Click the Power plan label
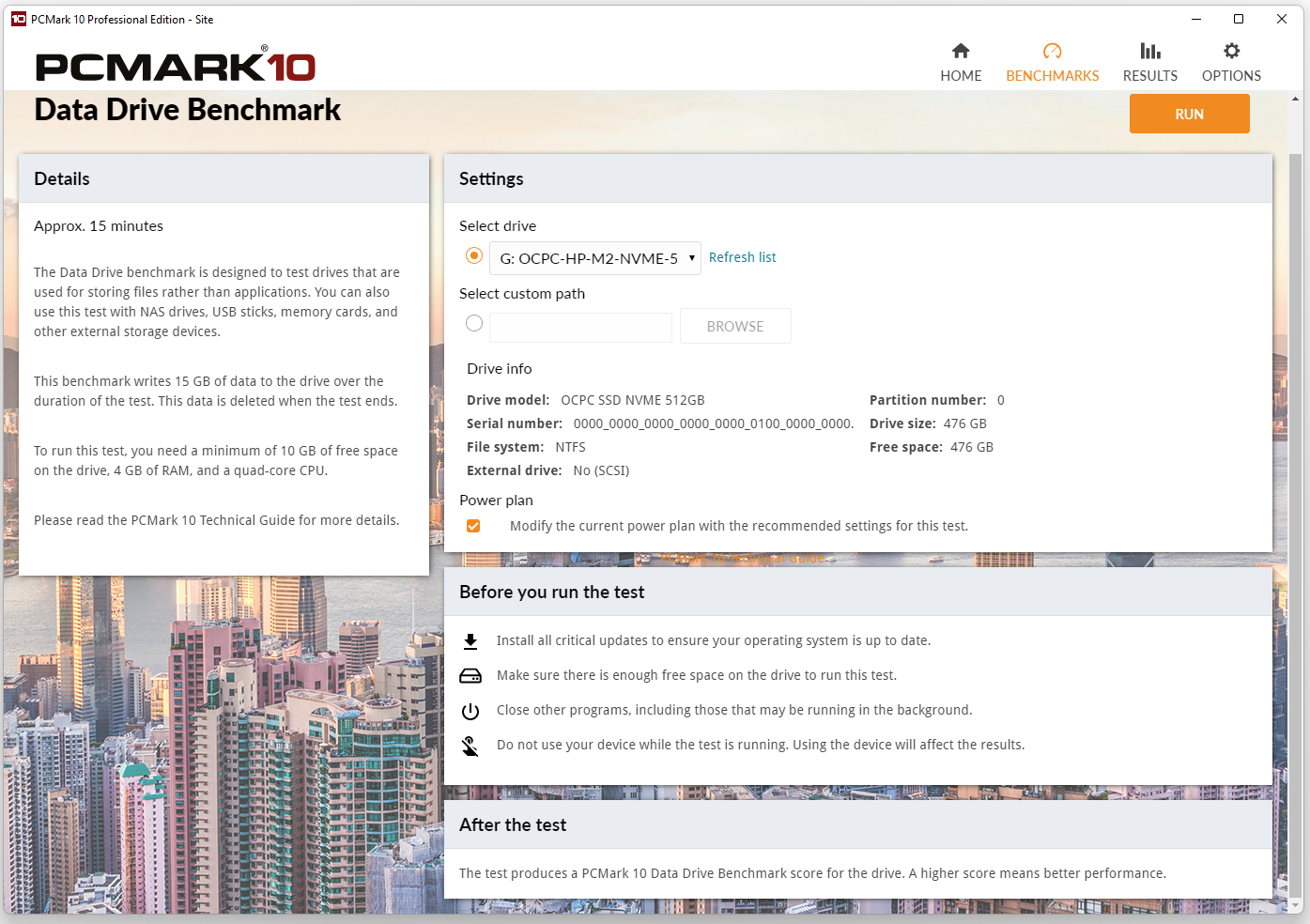This screenshot has height=924, width=1310. 496,500
